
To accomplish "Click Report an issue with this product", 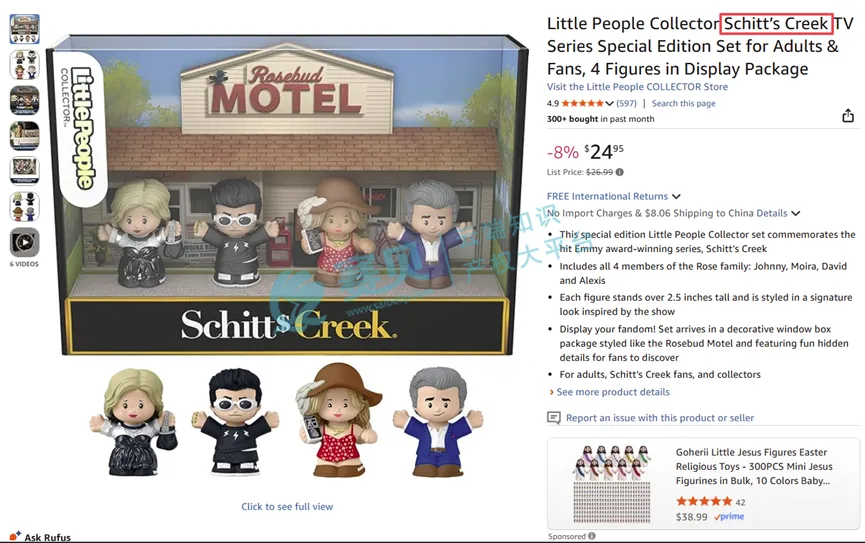I will coord(660,418).
